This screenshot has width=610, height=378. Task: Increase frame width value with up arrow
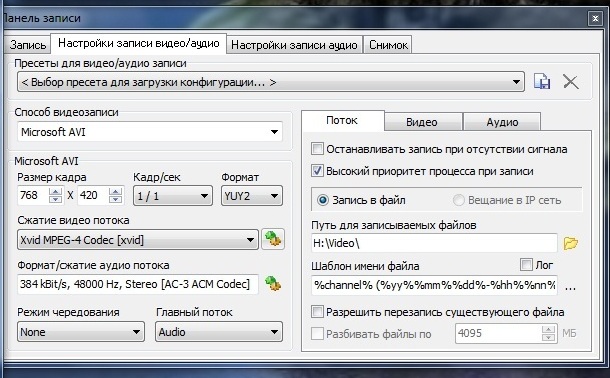55,191
